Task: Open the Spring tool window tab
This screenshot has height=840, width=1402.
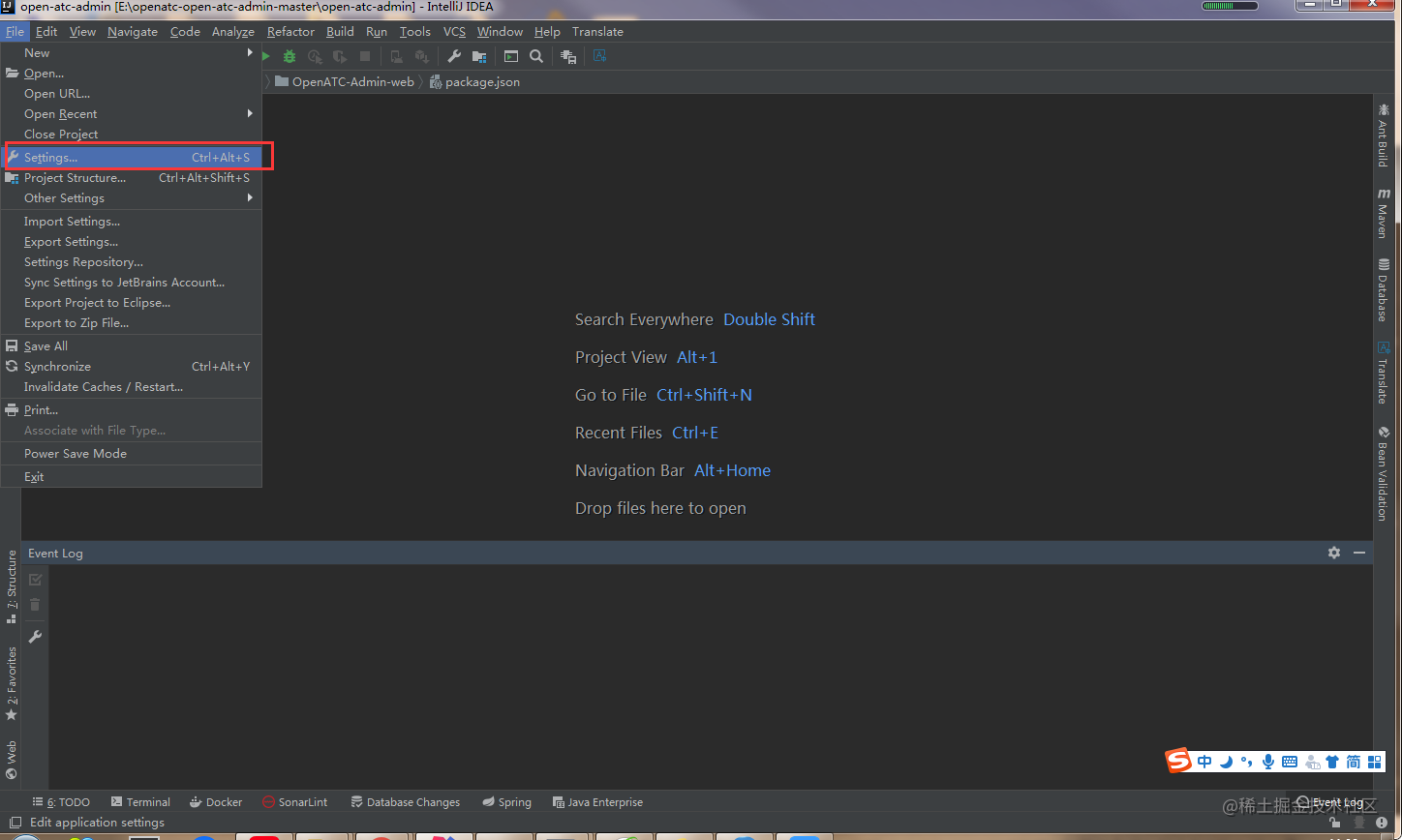Action: 506,802
